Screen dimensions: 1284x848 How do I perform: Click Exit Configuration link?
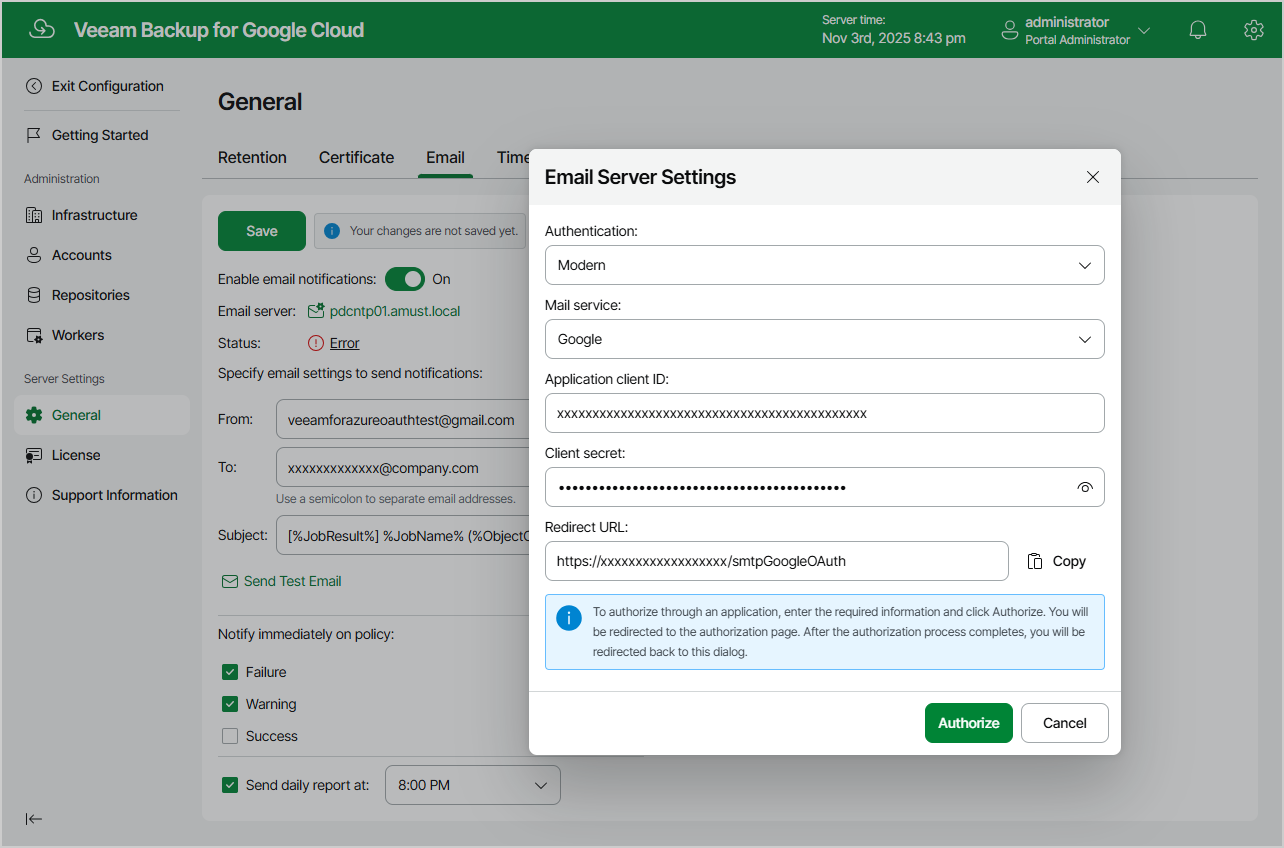pos(108,86)
